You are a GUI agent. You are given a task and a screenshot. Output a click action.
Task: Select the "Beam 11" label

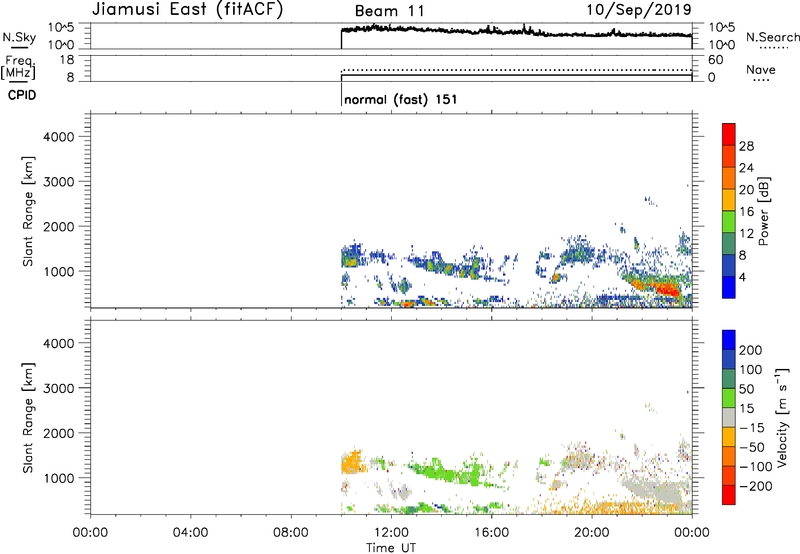click(389, 11)
